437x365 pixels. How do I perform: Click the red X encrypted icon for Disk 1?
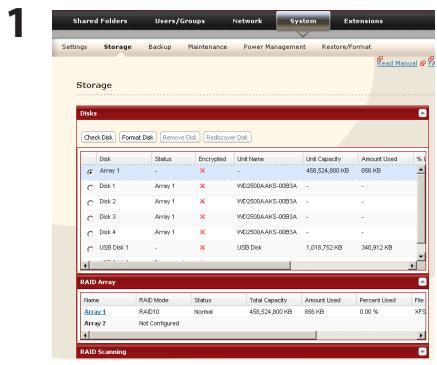pyautogui.click(x=202, y=186)
